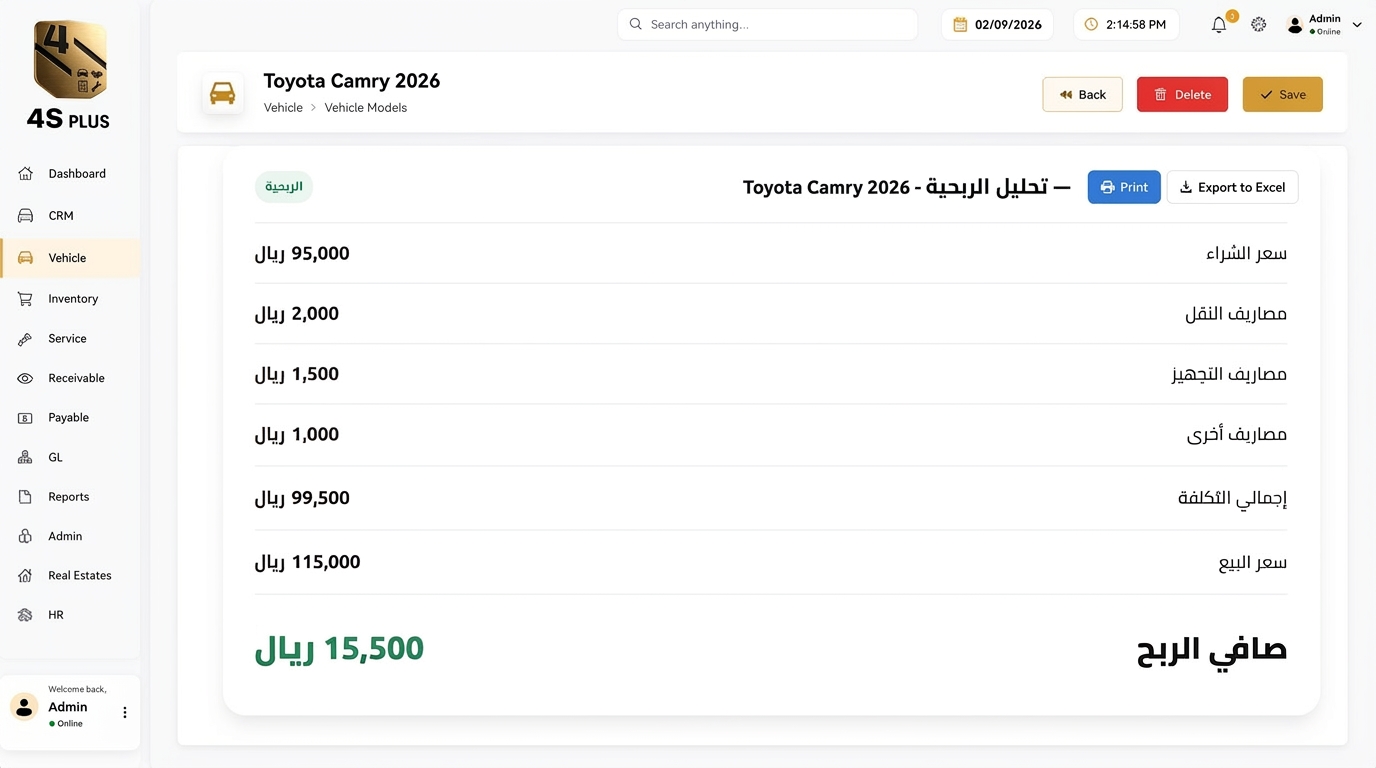Click the calendar icon beside date

pyautogui.click(x=960, y=25)
